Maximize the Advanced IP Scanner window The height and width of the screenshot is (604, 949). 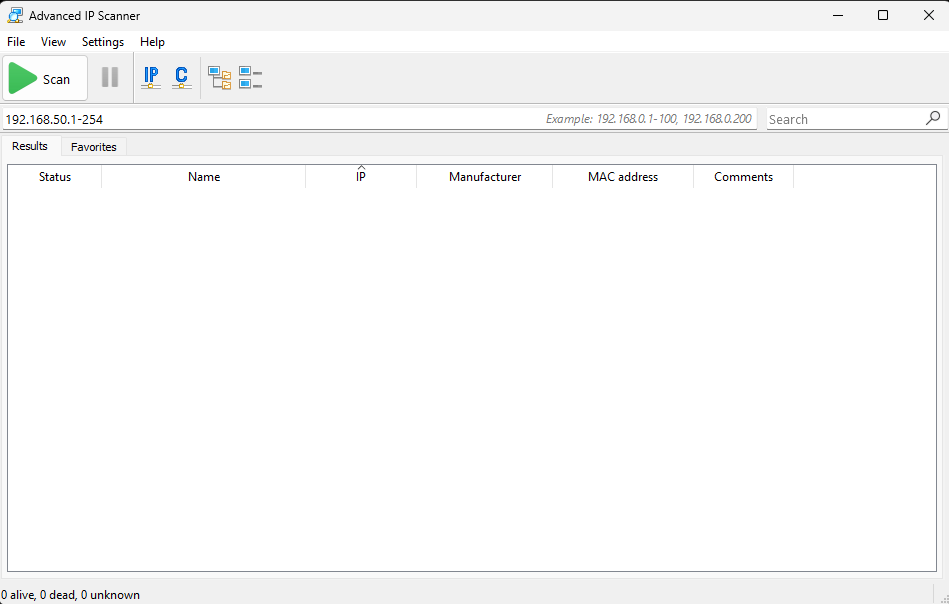pos(883,16)
